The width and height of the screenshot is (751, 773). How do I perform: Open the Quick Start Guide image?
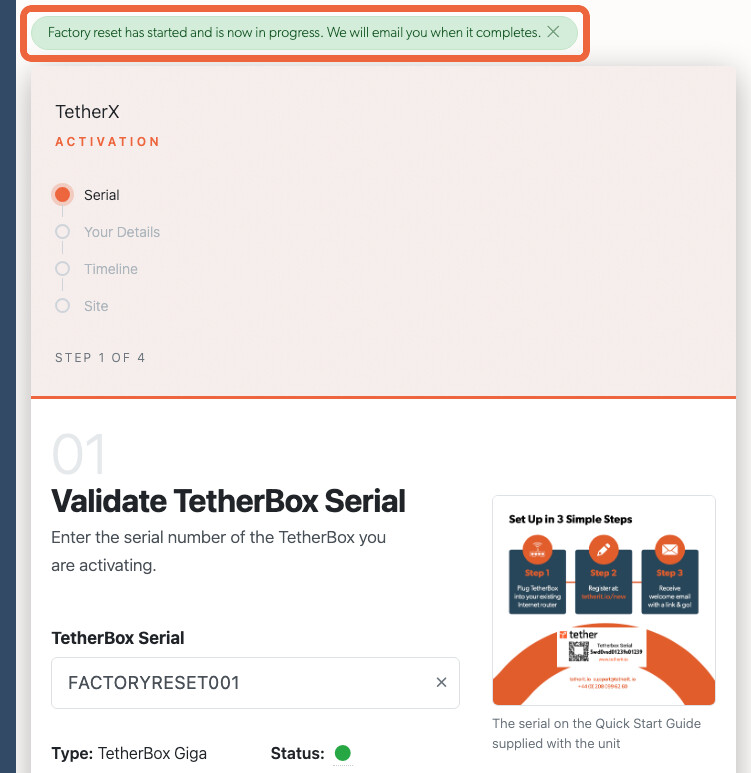(x=604, y=600)
